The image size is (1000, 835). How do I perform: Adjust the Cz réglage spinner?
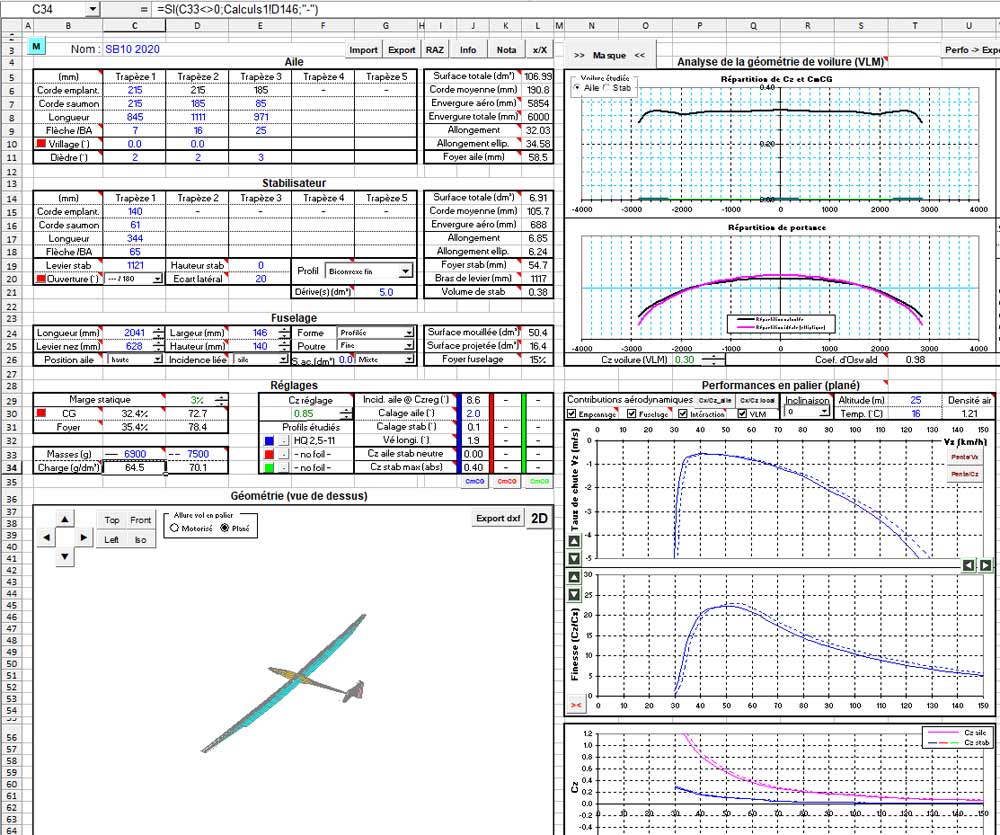(345, 413)
